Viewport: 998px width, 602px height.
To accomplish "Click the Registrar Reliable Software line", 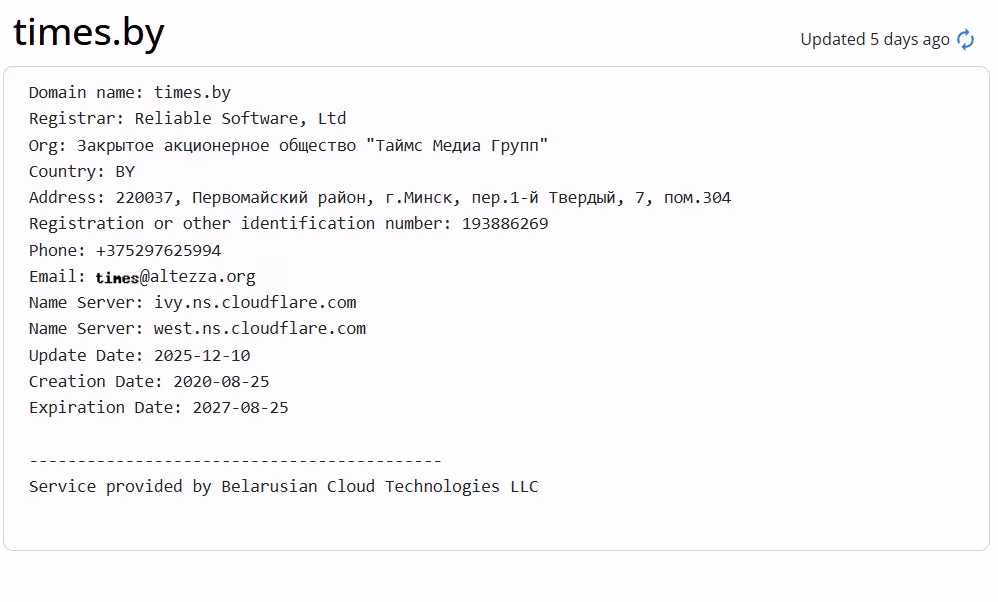I will coord(187,119).
